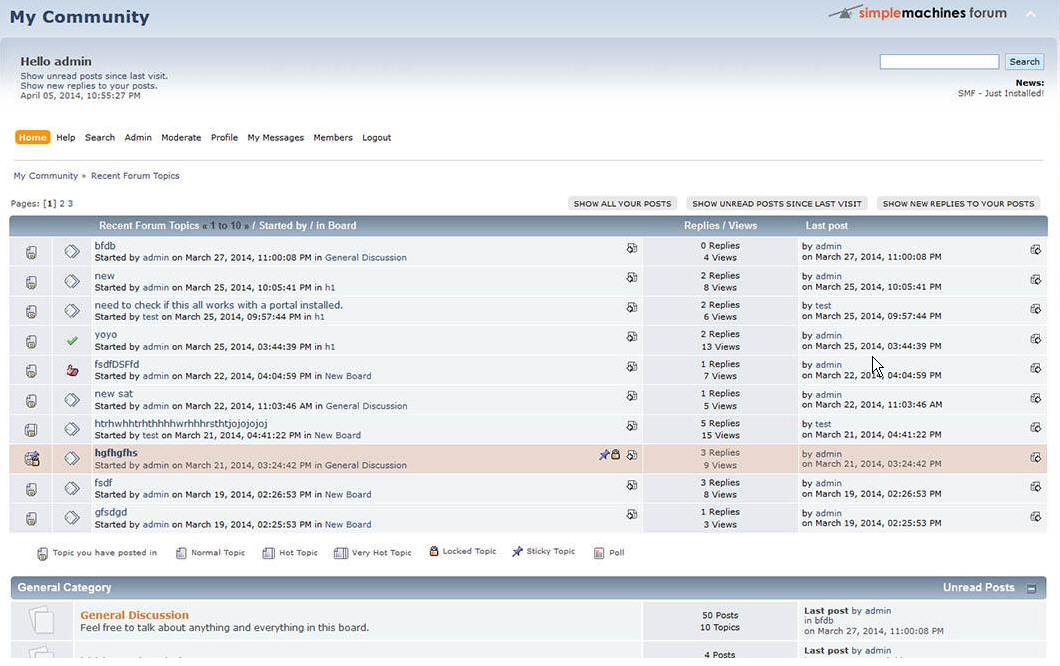Click the sticky locked topic icon left of hgfhgfhs

(32, 458)
